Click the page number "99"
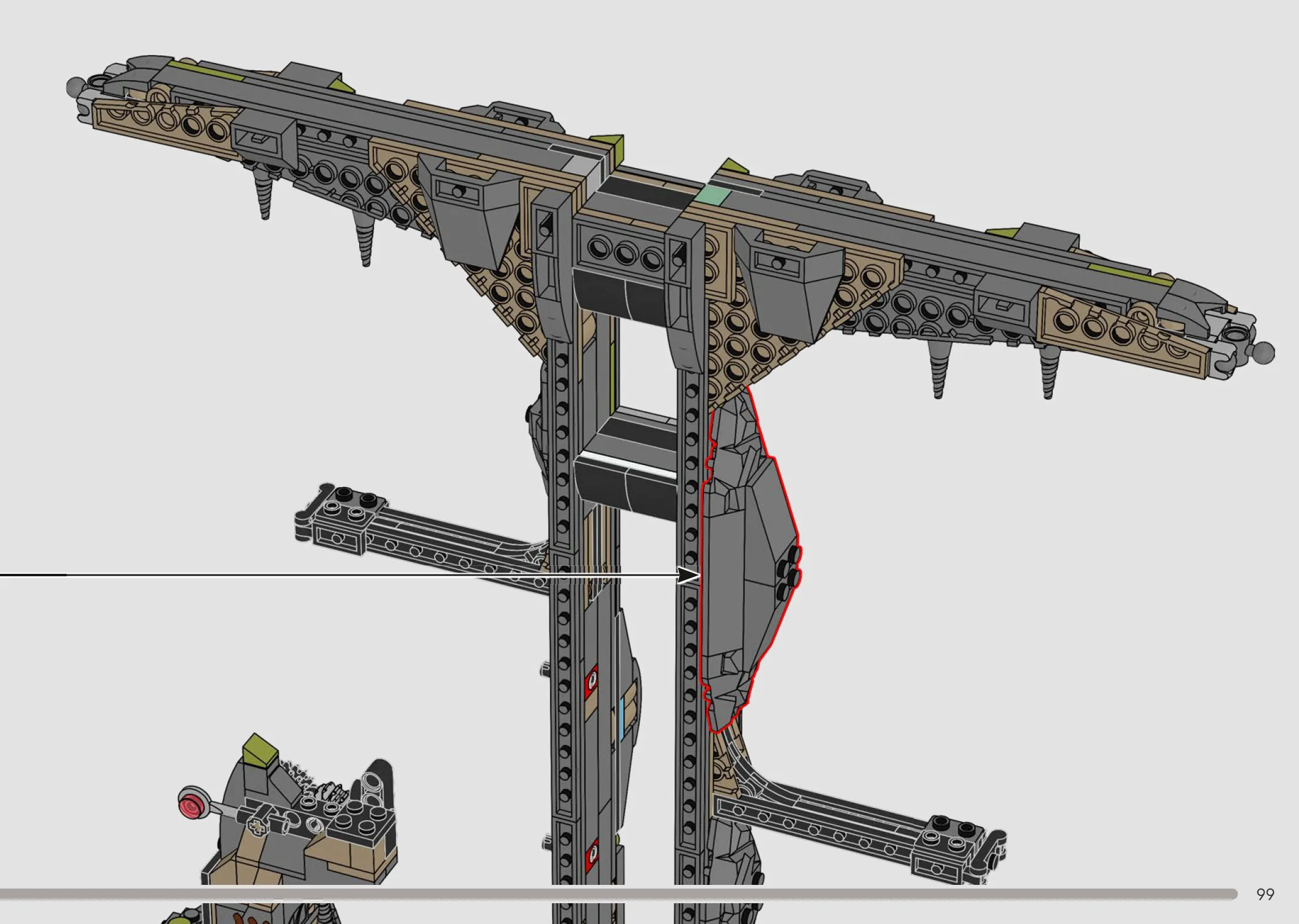 1265,895
